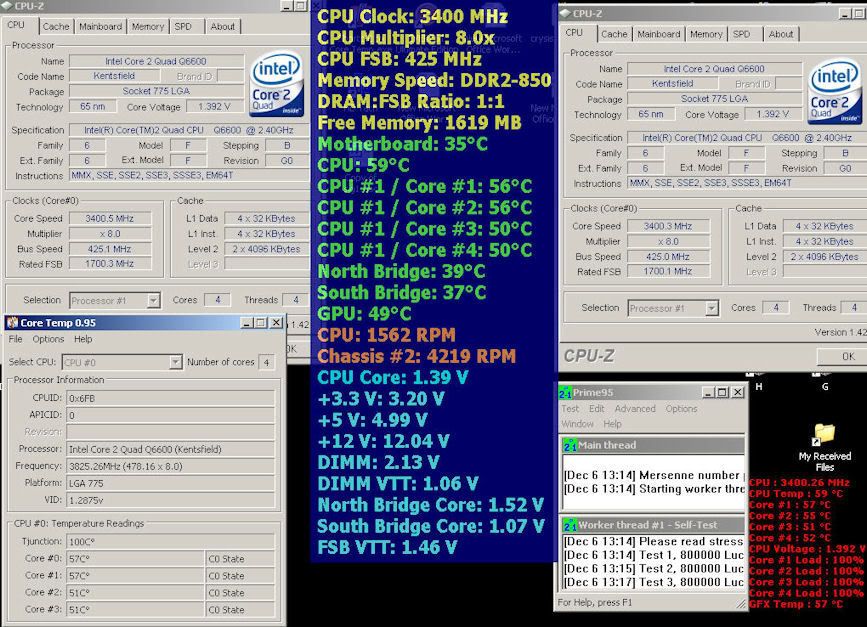The image size is (867, 627).
Task: Go to the SPD tab in right CPU-Z
Action: [x=741, y=34]
